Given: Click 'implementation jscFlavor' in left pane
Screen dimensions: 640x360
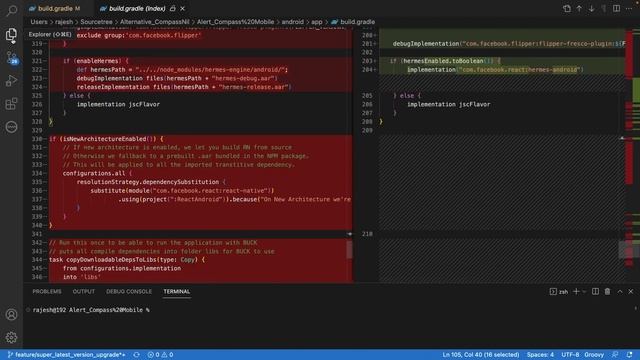Looking at the screenshot, I should [x=118, y=104].
